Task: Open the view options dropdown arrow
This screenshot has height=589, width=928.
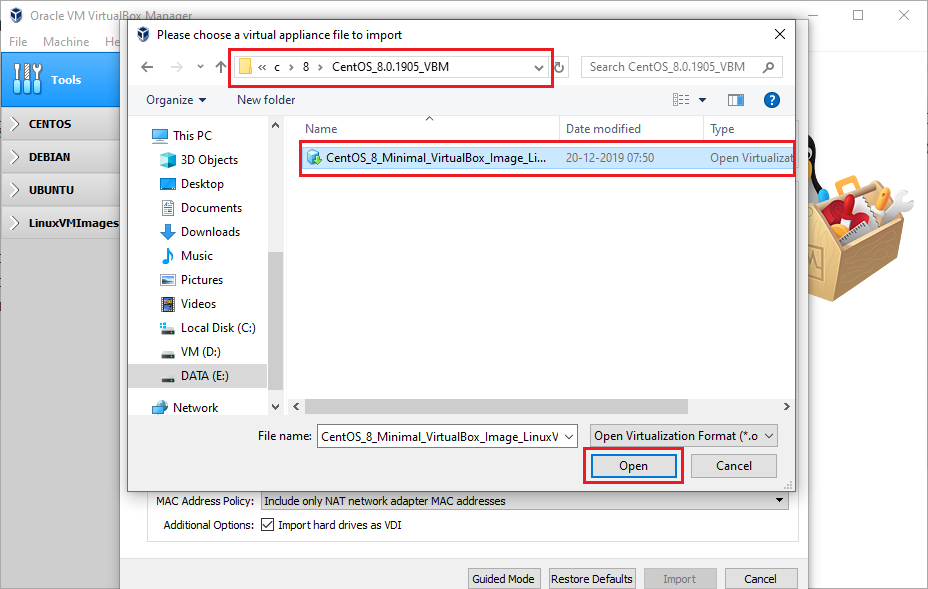Action: (703, 100)
